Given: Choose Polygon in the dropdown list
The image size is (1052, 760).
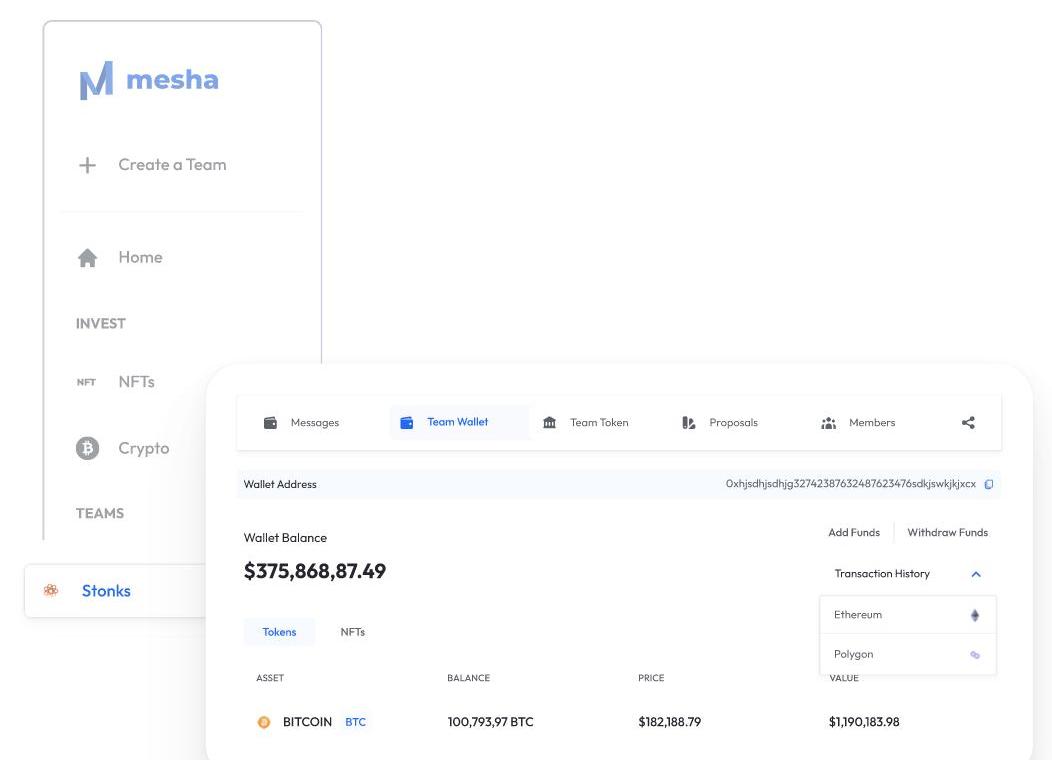Looking at the screenshot, I should pyautogui.click(x=854, y=654).
